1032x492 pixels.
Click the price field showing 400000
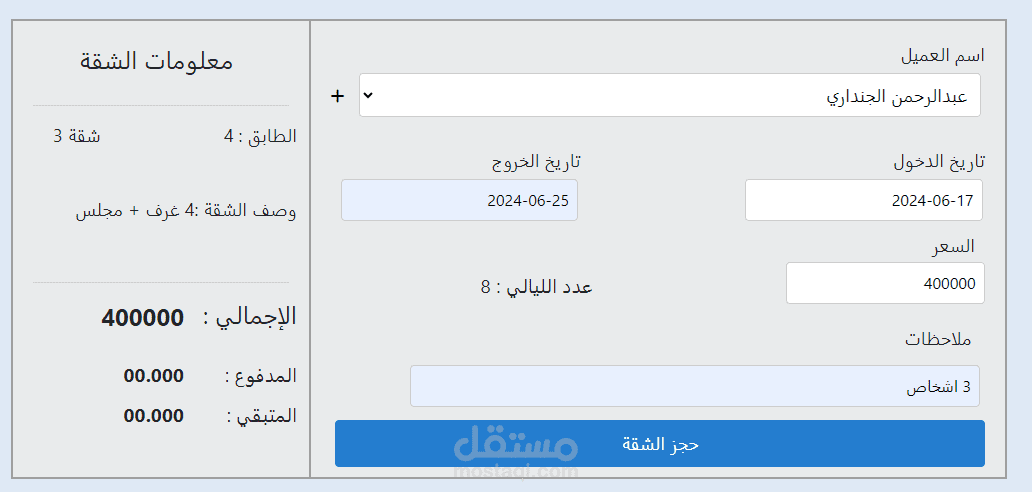coord(885,283)
